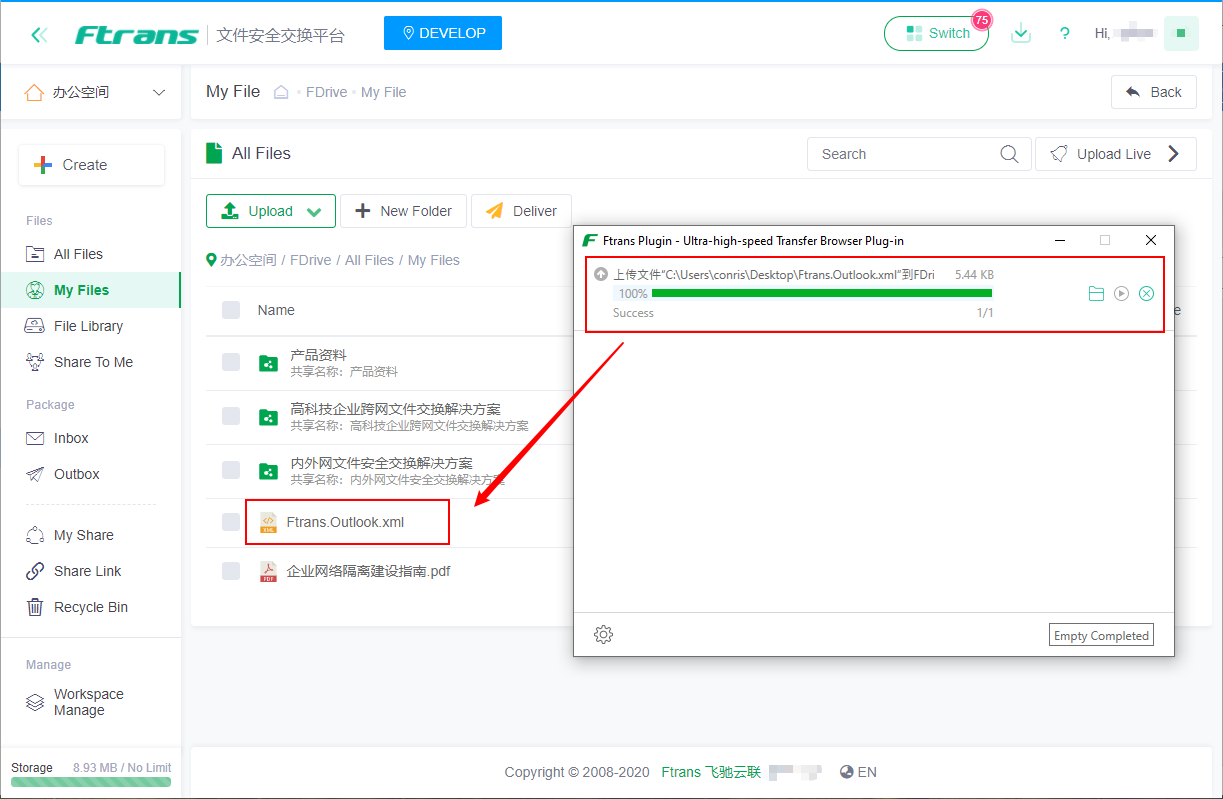This screenshot has height=799, width=1223.
Task: Click the blue DEVELOP button
Action: 443,33
